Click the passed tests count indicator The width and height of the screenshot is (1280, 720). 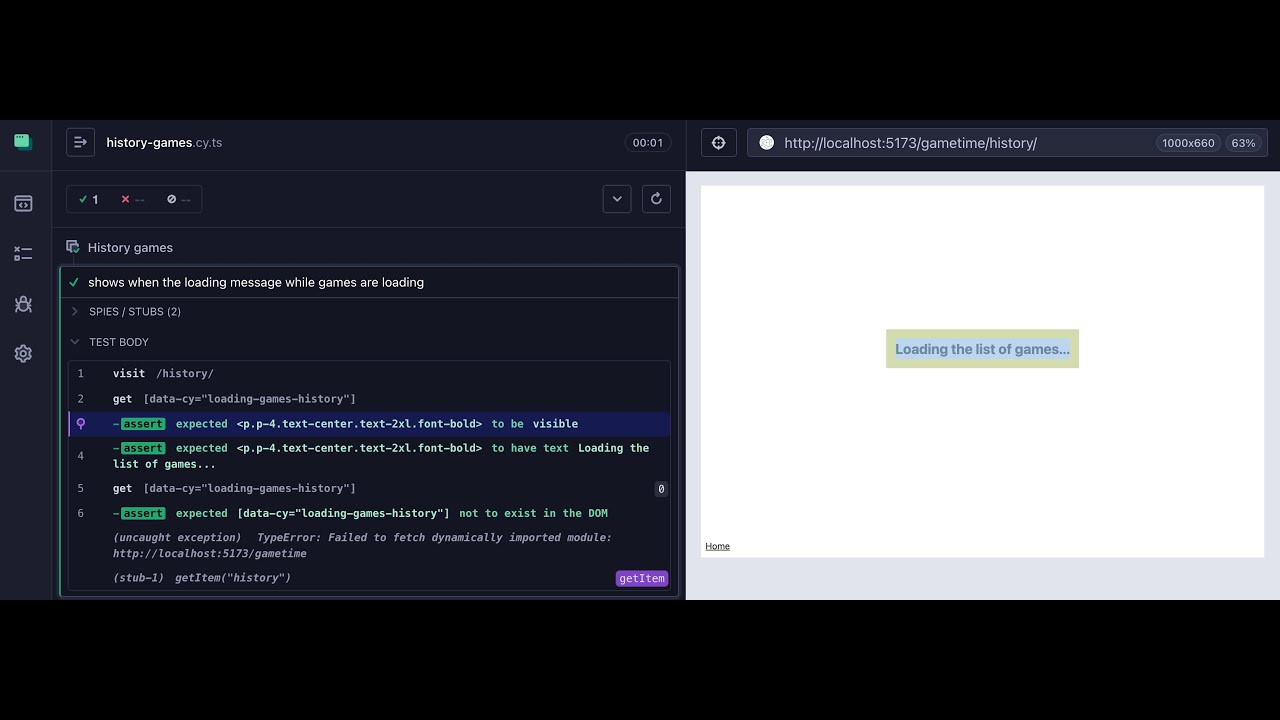[89, 200]
